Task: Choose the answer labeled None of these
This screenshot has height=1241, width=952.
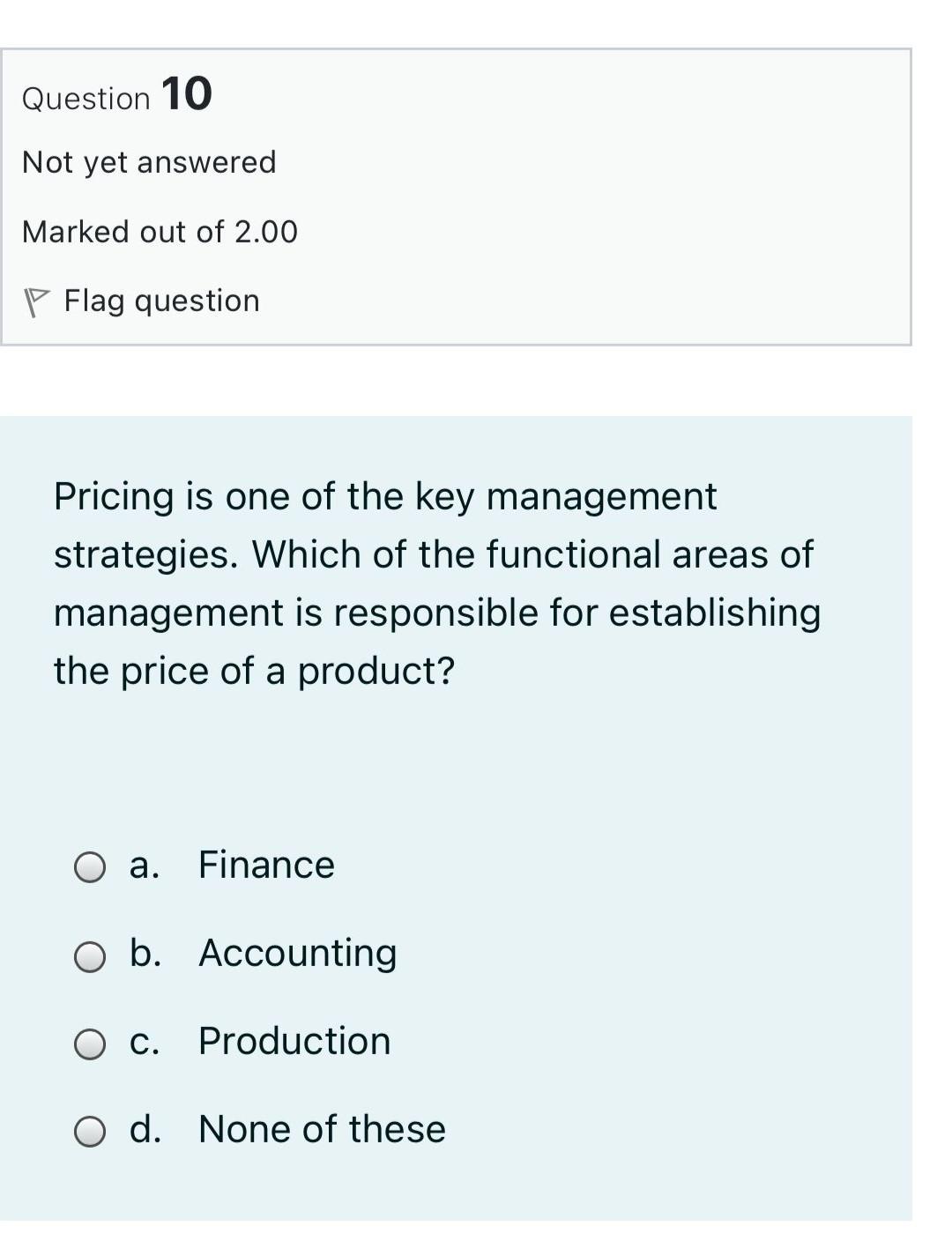Action: (320, 1129)
